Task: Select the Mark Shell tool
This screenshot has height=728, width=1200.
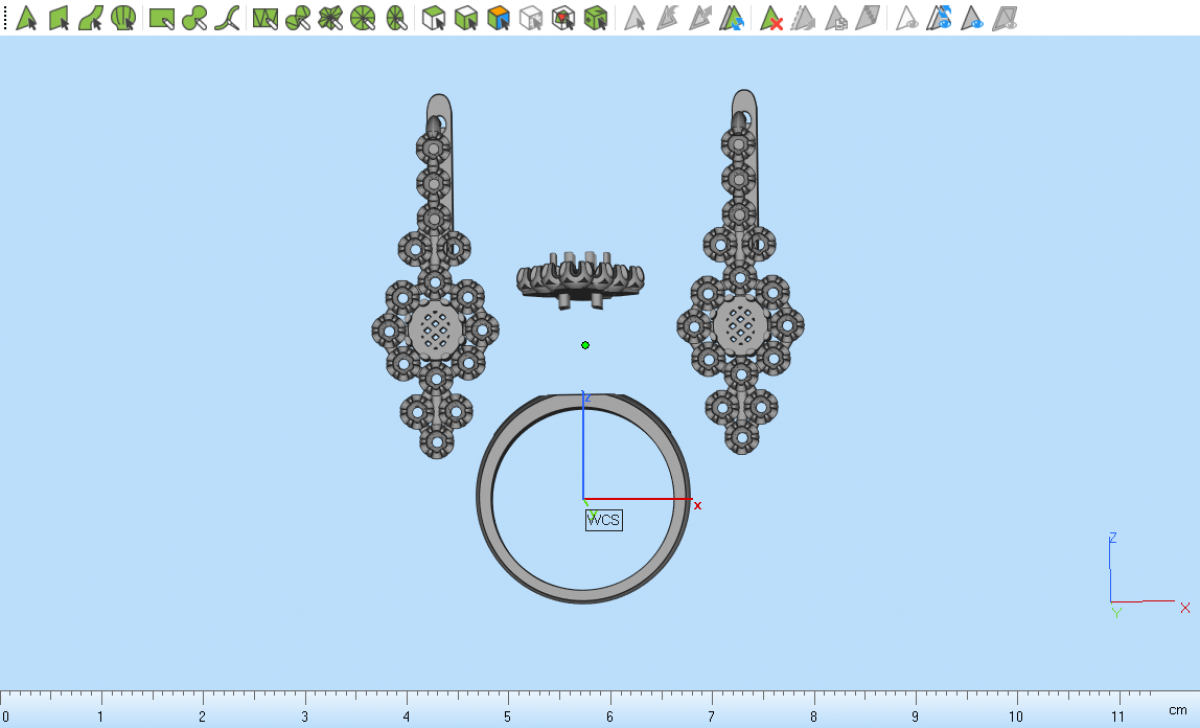Action: pyautogui.click(x=123, y=17)
